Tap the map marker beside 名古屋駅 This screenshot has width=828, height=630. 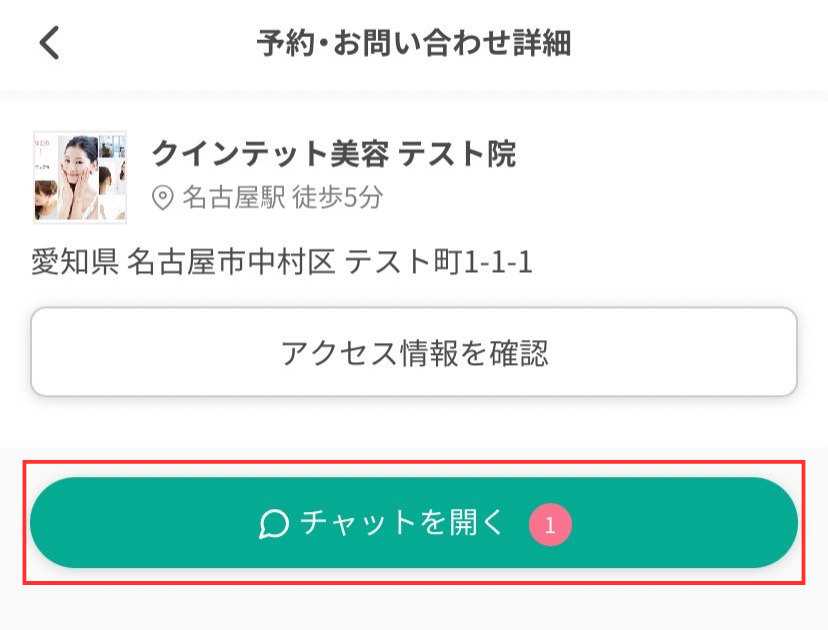click(162, 198)
